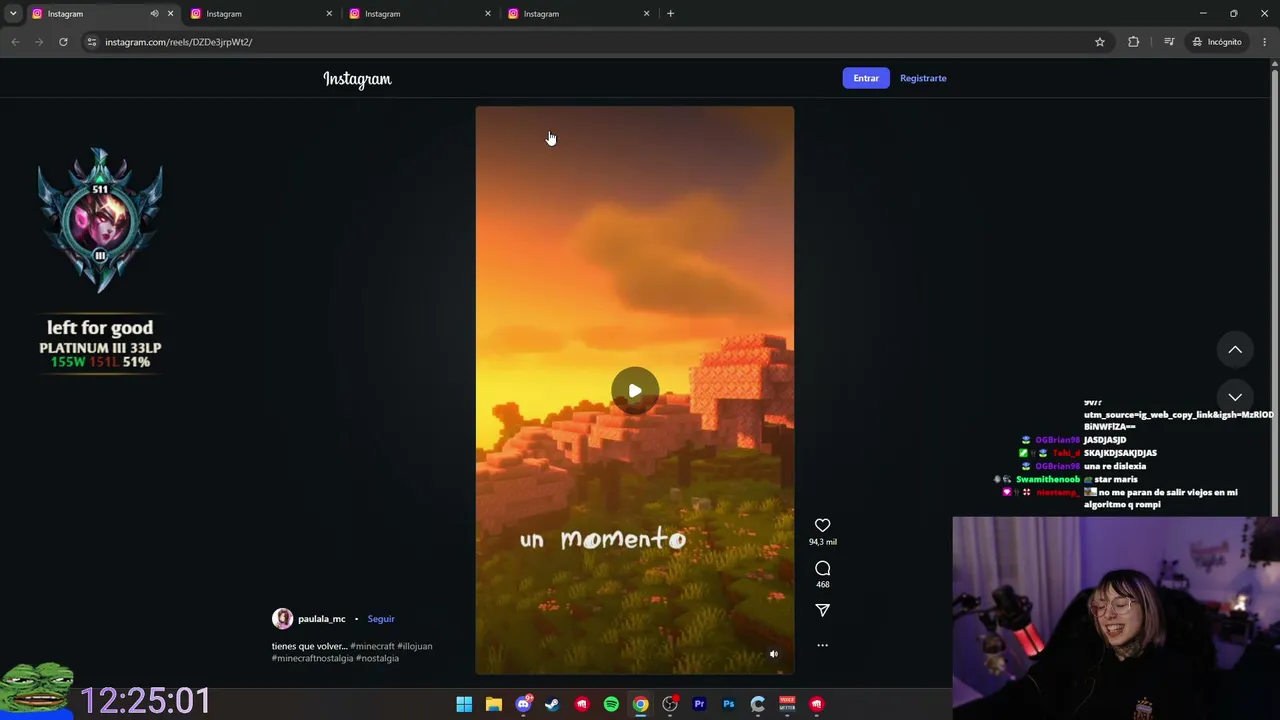Open the Chrome extensions puzzle icon
Image resolution: width=1280 pixels, height=720 pixels.
pos(1133,42)
